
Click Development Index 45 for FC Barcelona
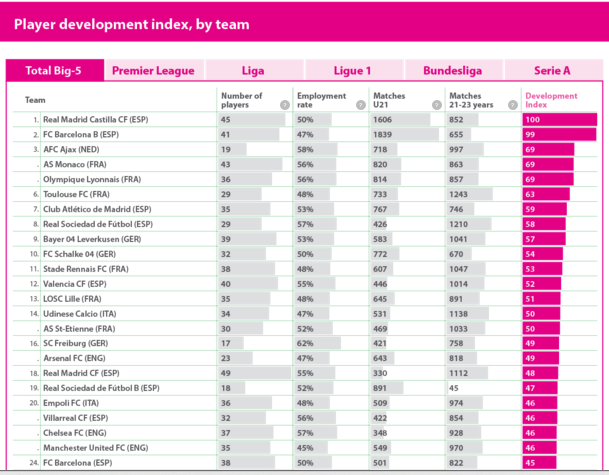(539, 463)
